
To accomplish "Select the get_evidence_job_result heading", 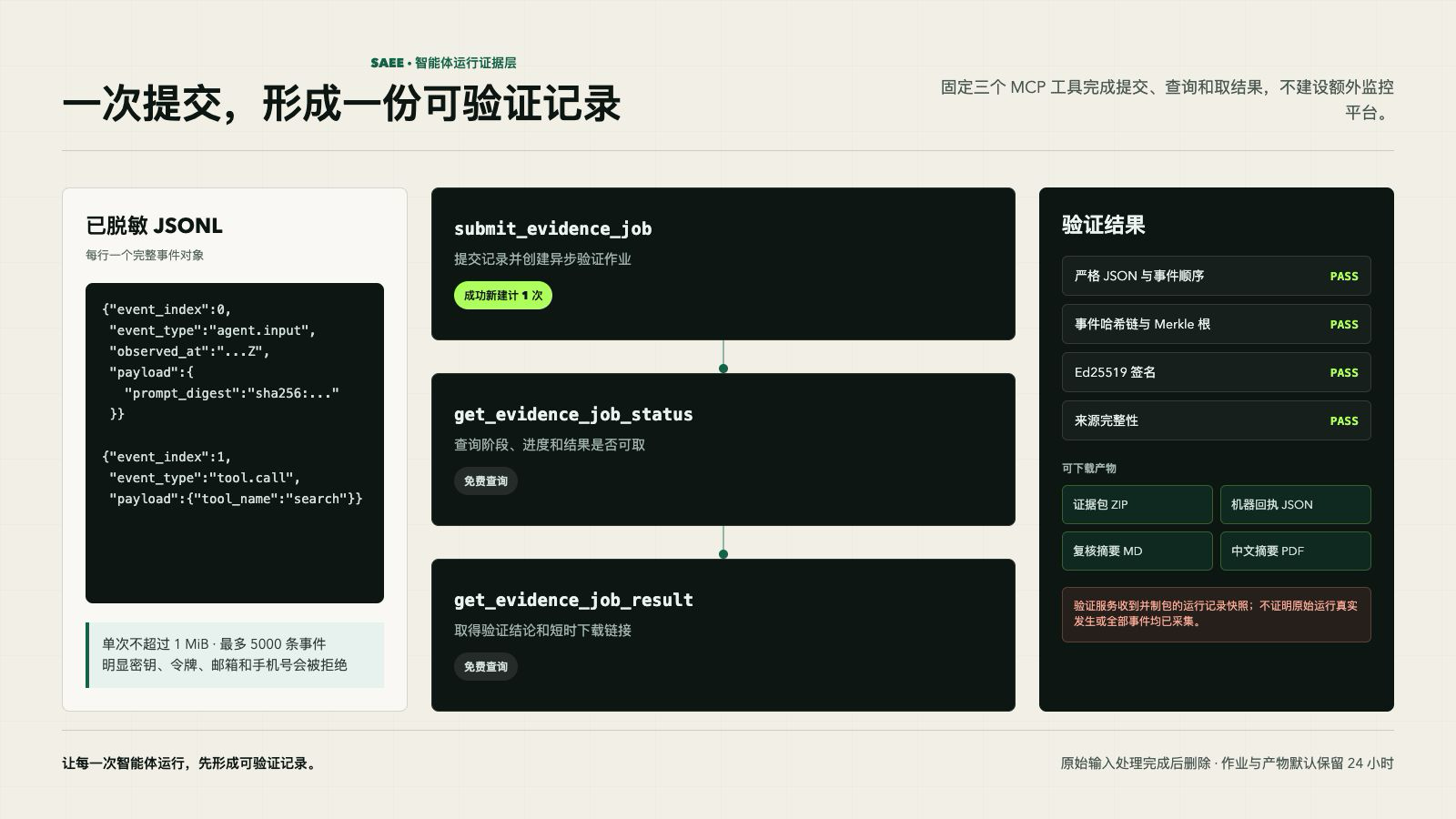I will 573,600.
